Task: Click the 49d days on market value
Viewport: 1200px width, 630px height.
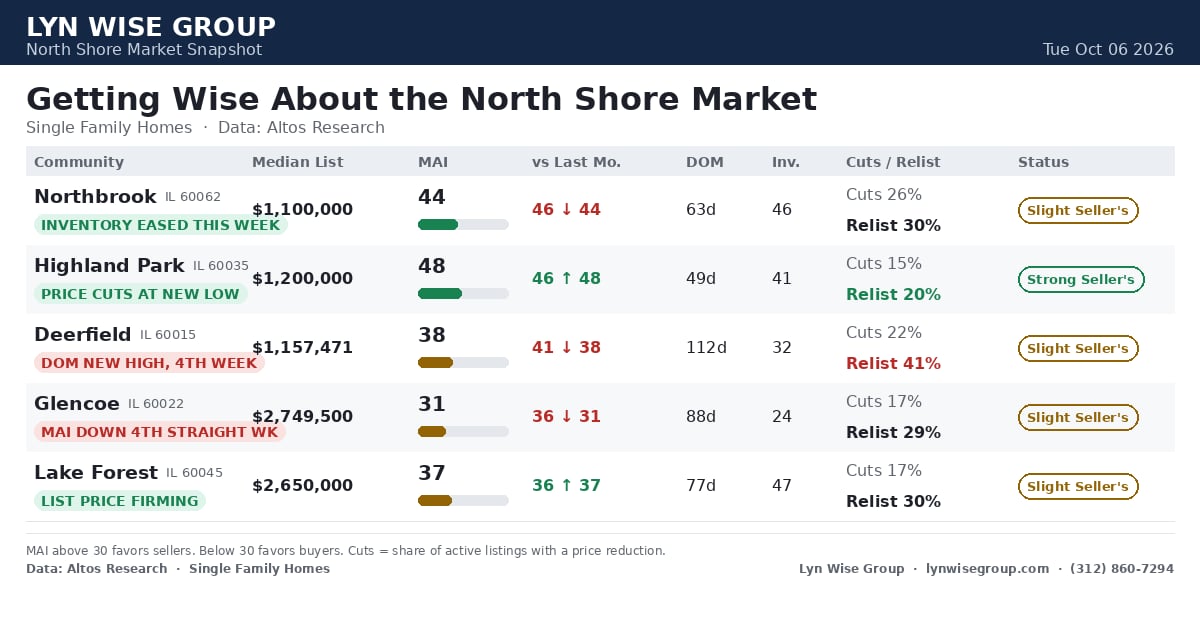Action: pyautogui.click(x=701, y=279)
